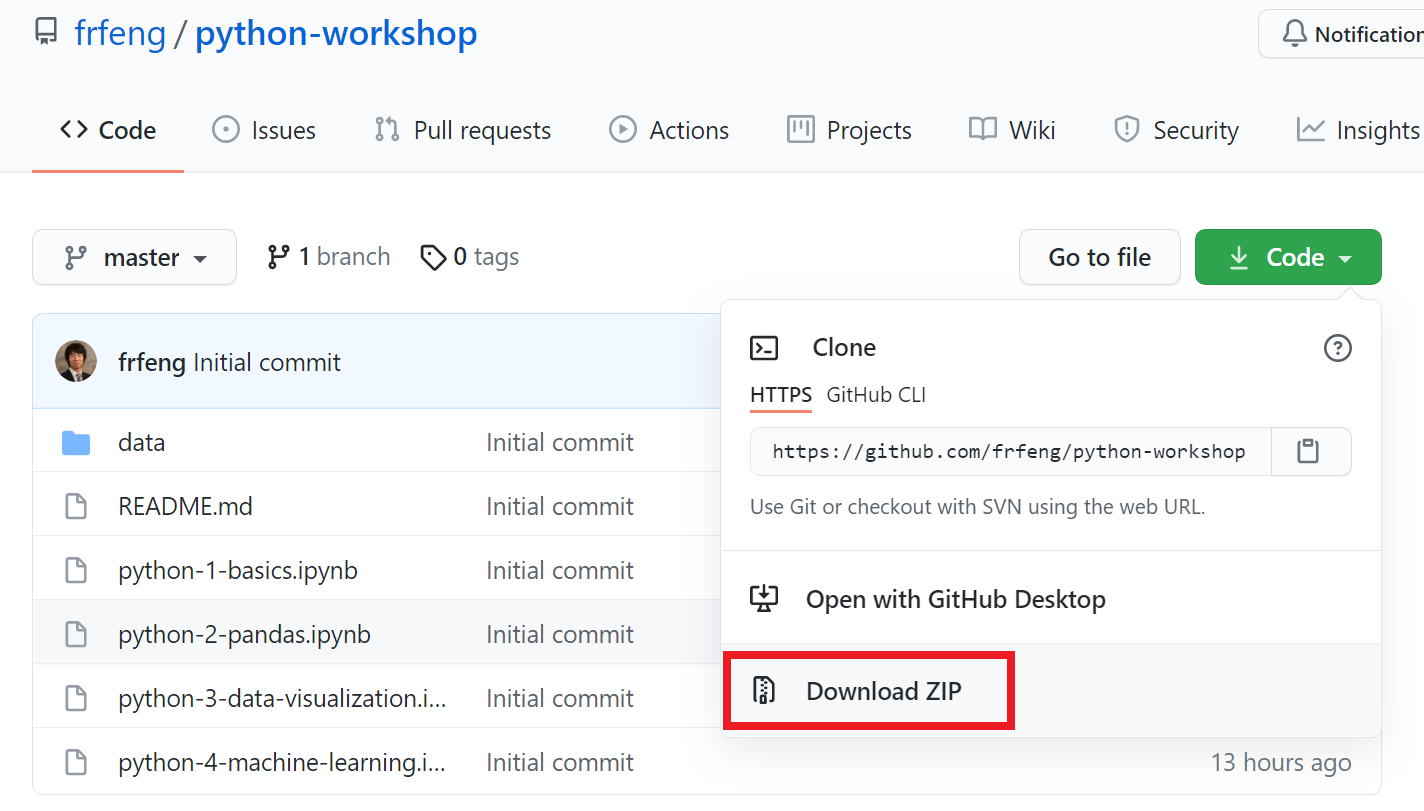1424x811 pixels.
Task: Open Initial commit link in python-4-machine-learning row
Action: coord(560,762)
